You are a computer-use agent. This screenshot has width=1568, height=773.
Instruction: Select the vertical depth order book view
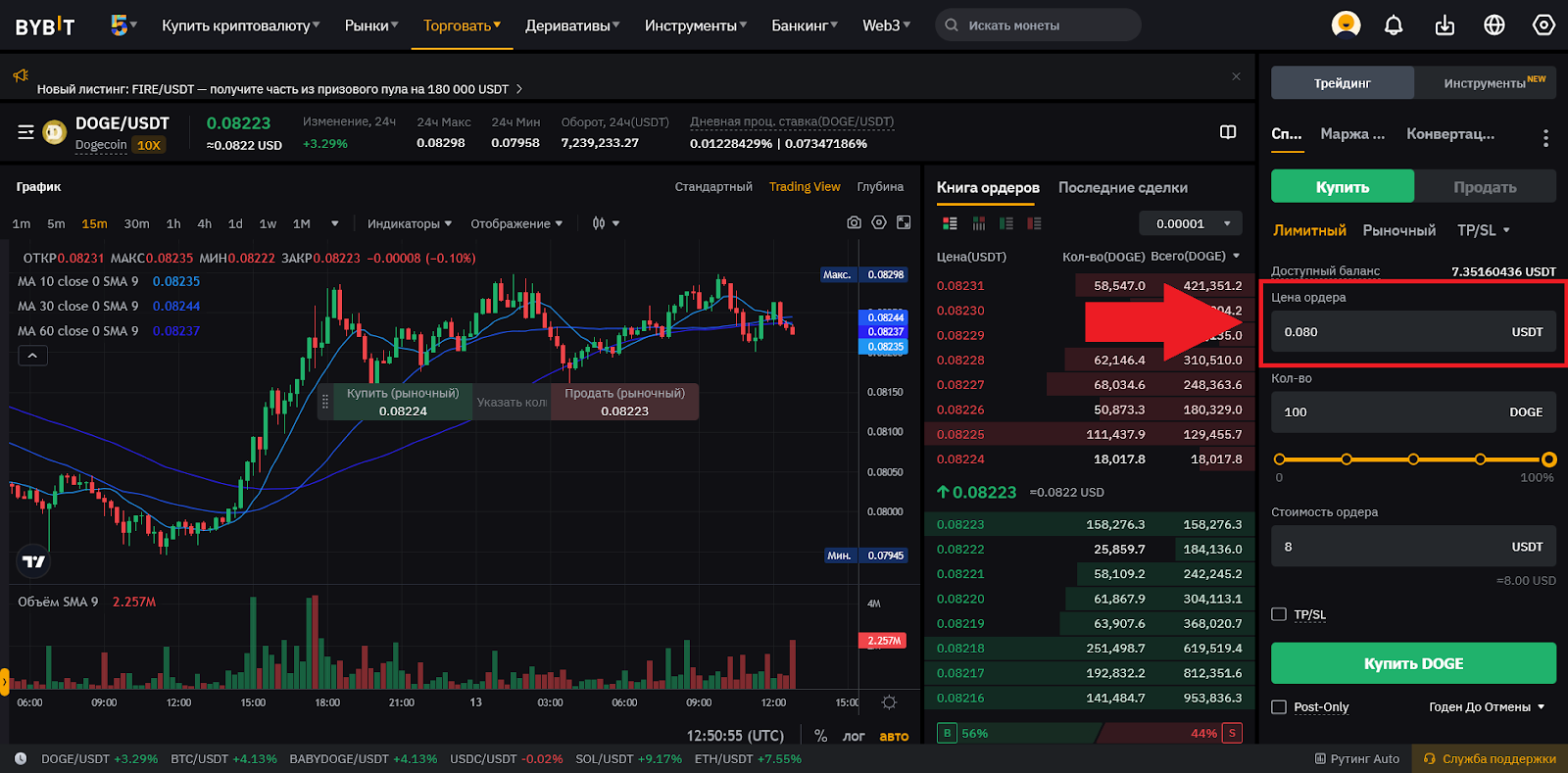click(x=978, y=223)
